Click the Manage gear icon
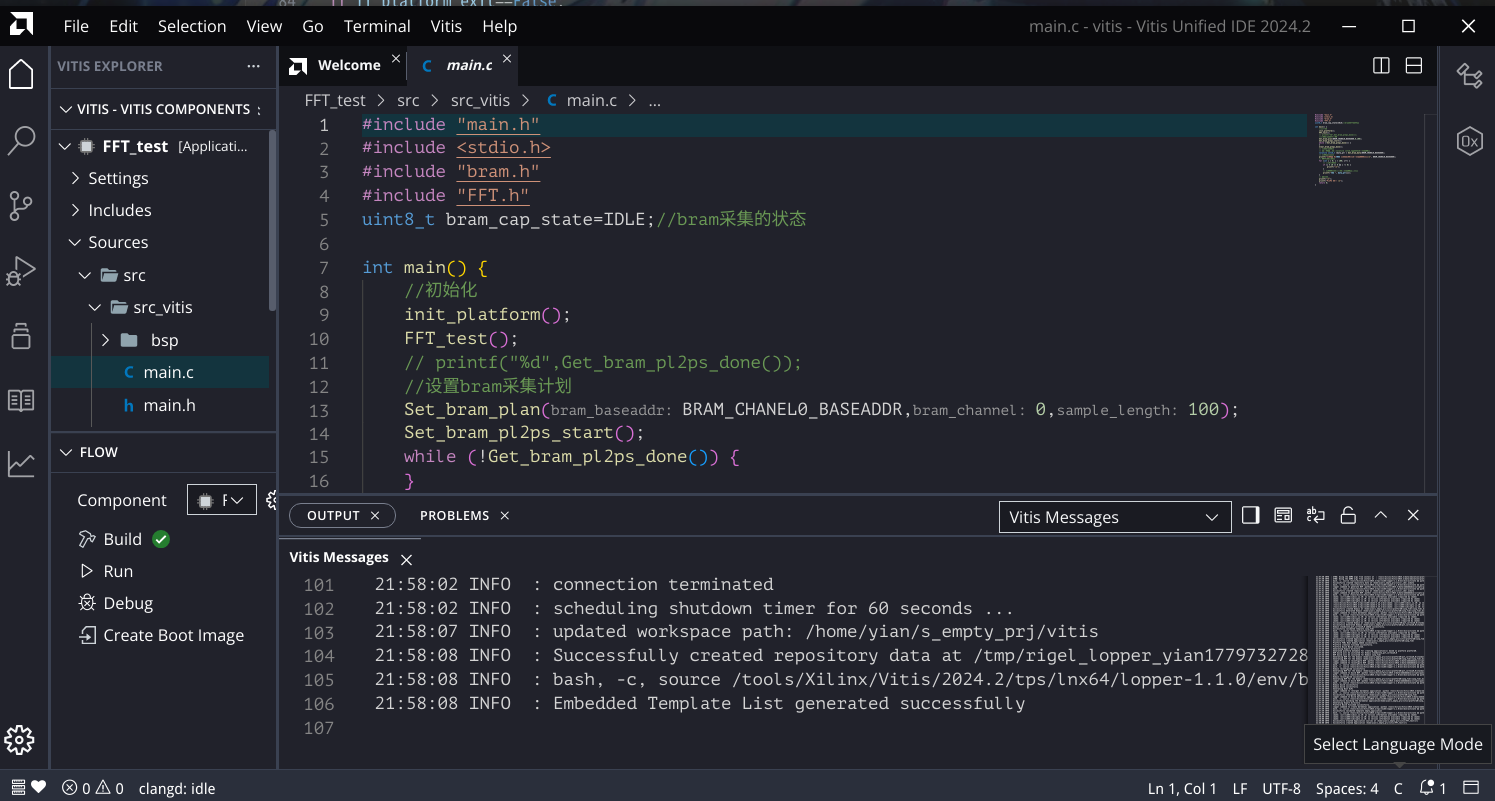 click(19, 740)
